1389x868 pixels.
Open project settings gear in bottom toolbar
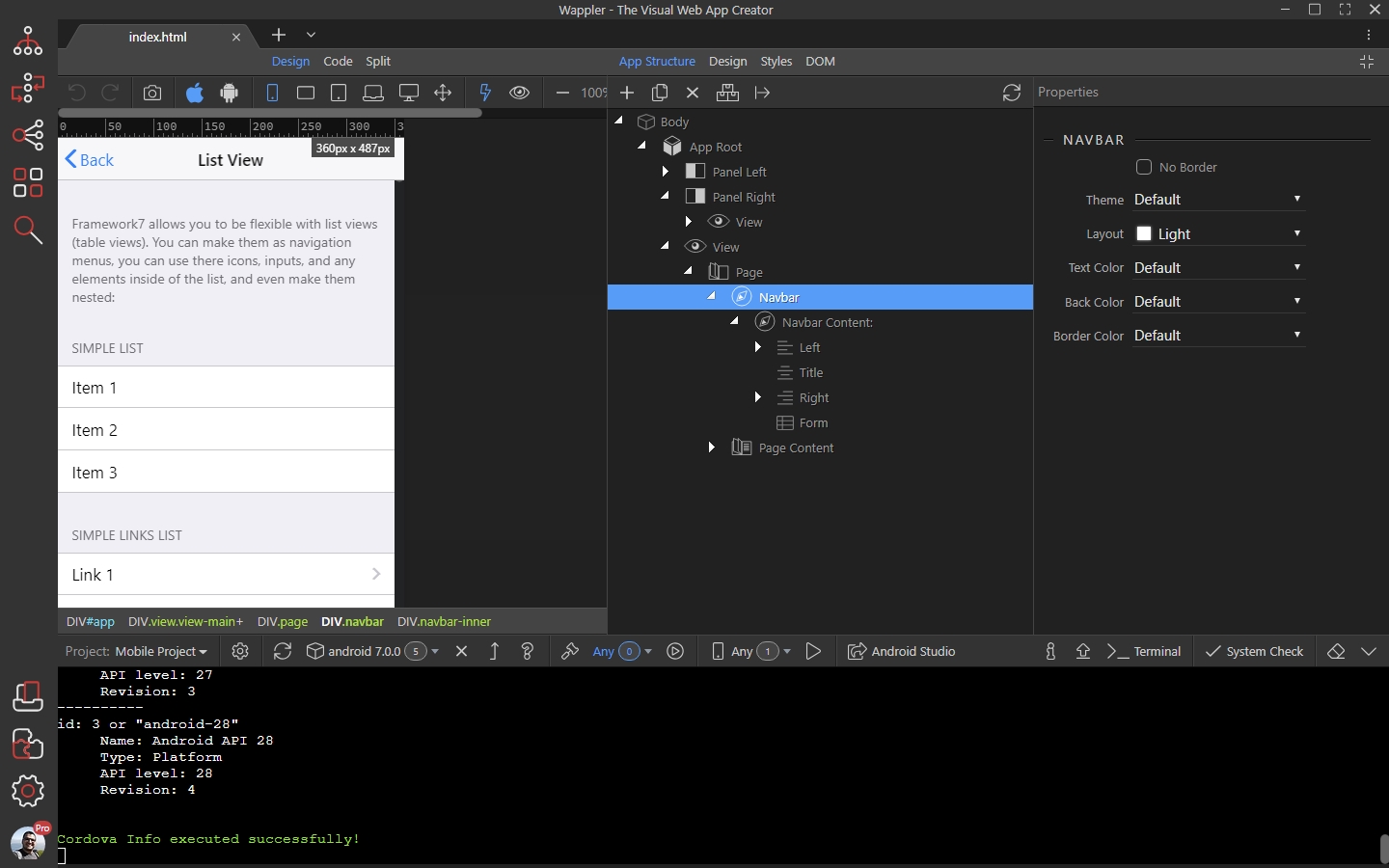tap(240, 651)
